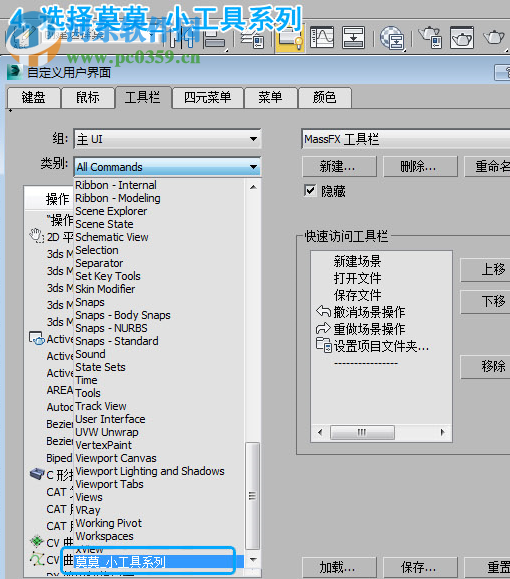Click the ActiveShade teapot icon in the action list
The image size is (510, 579).
[x=37, y=338]
